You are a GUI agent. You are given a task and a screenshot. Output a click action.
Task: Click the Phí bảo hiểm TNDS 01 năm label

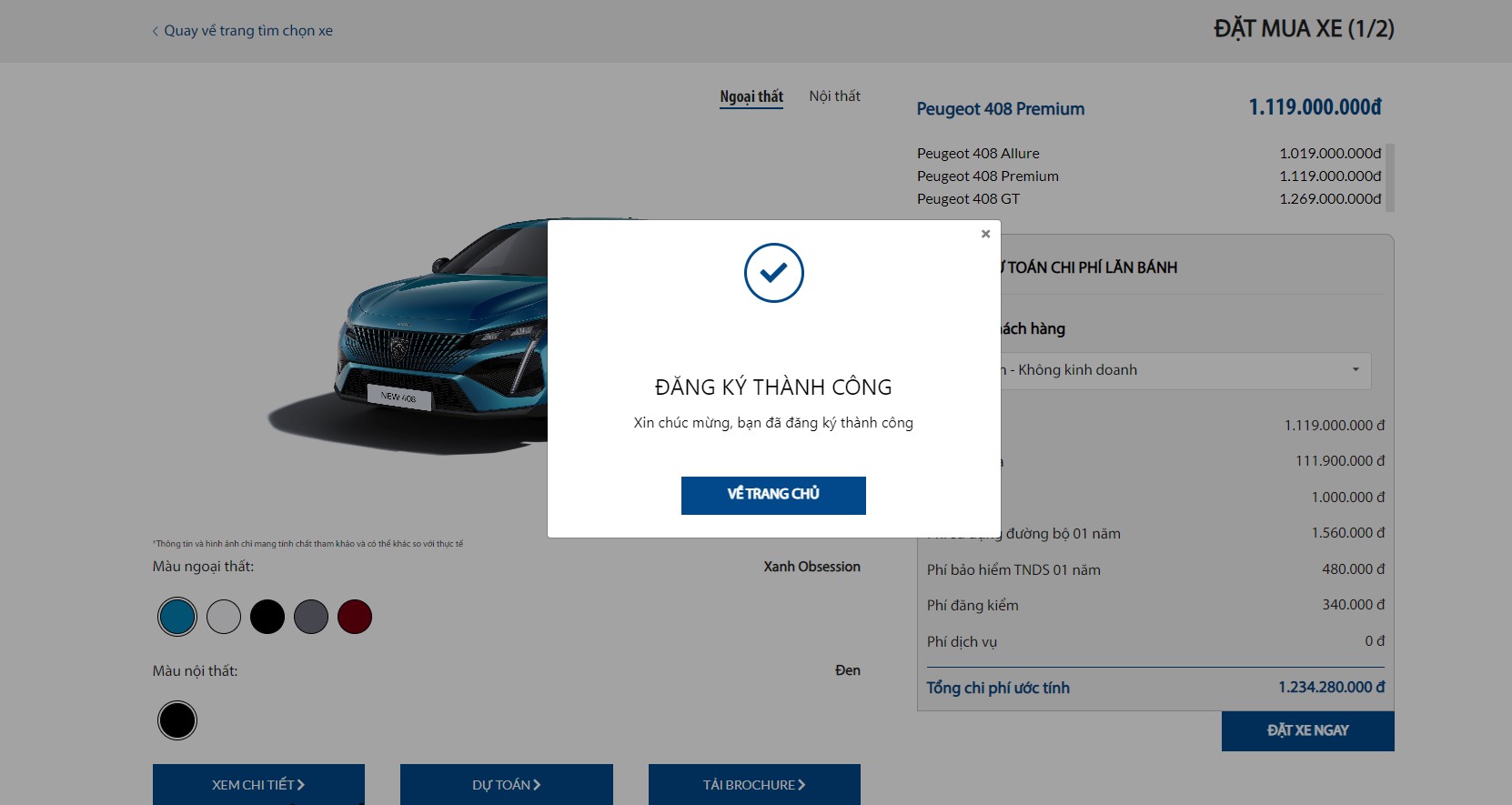click(x=1013, y=570)
